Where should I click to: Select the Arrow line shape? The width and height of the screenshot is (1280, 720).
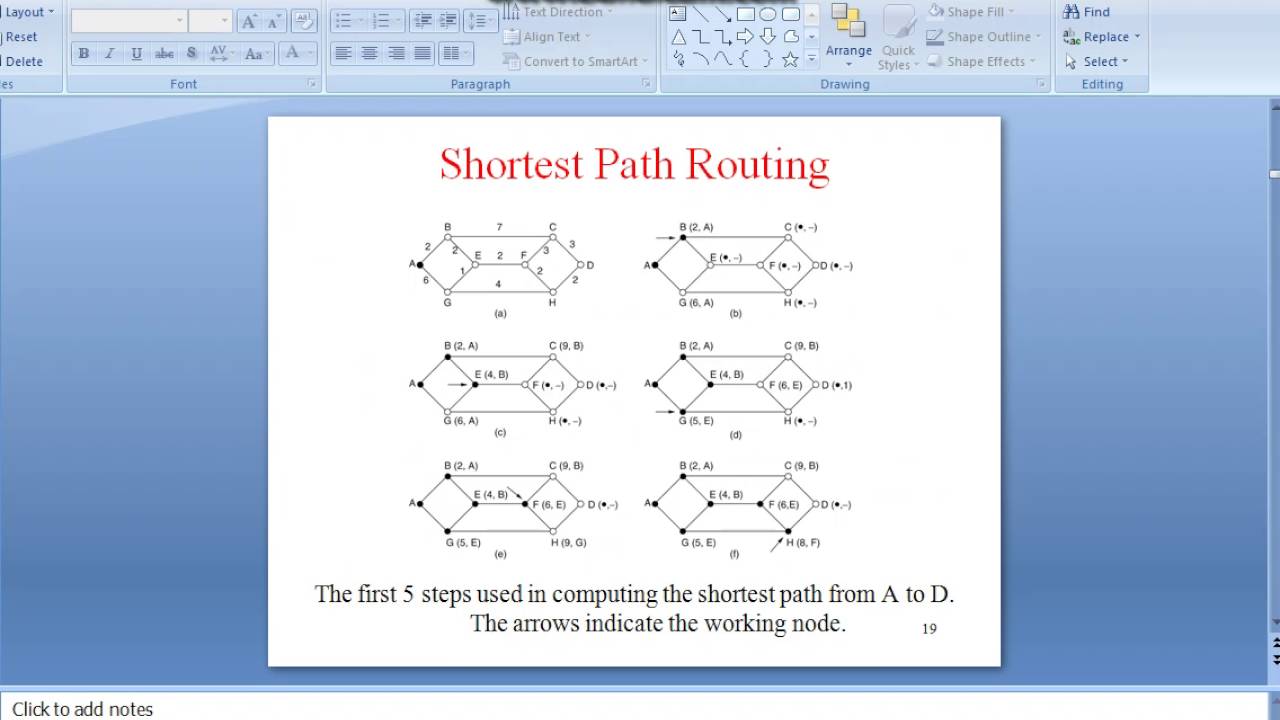tap(724, 13)
